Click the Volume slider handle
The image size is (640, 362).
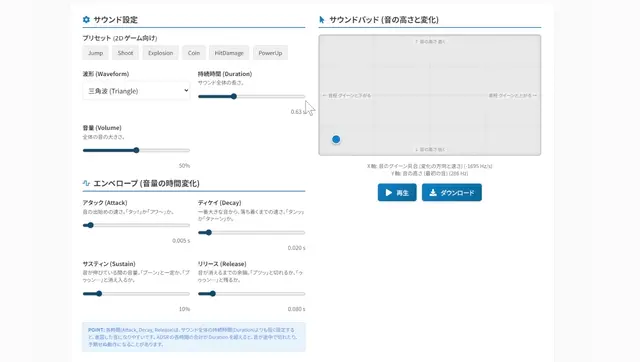point(136,150)
